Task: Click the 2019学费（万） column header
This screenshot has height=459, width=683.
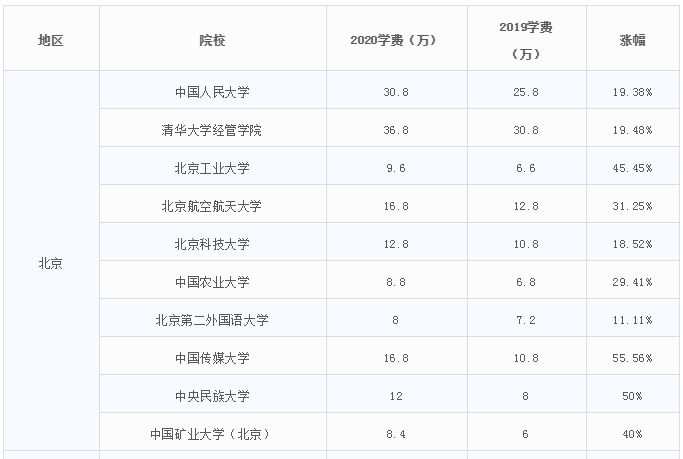Action: pyautogui.click(x=526, y=40)
